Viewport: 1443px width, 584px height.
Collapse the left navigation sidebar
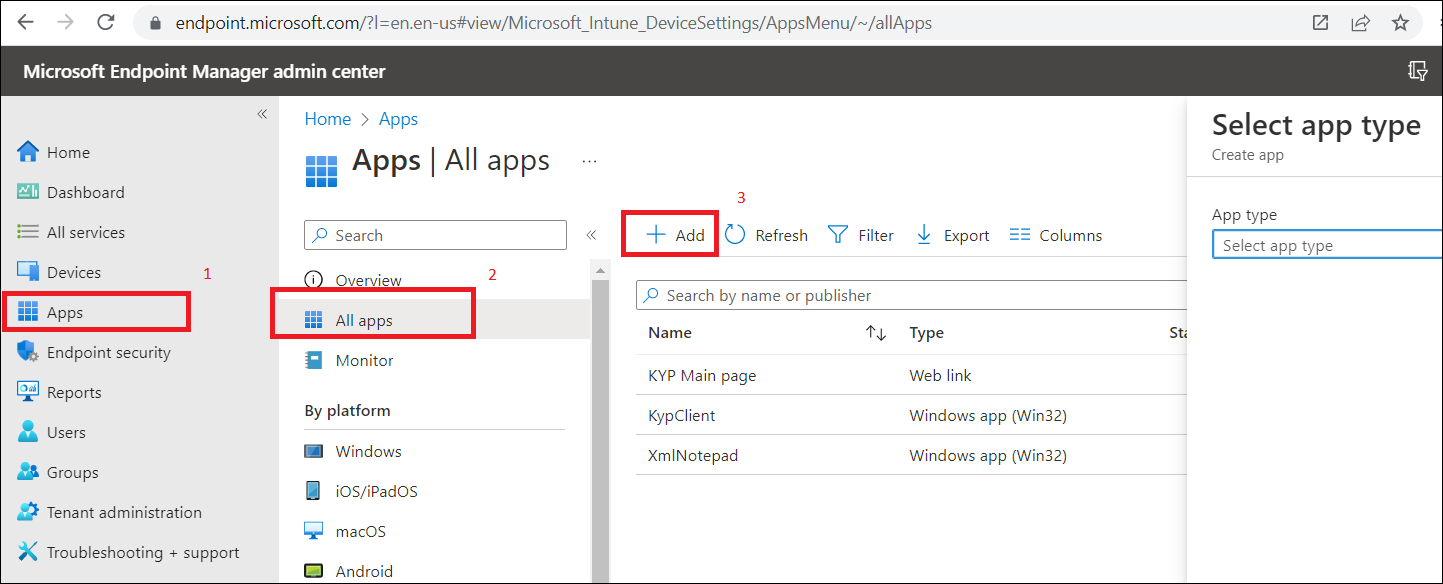262,114
